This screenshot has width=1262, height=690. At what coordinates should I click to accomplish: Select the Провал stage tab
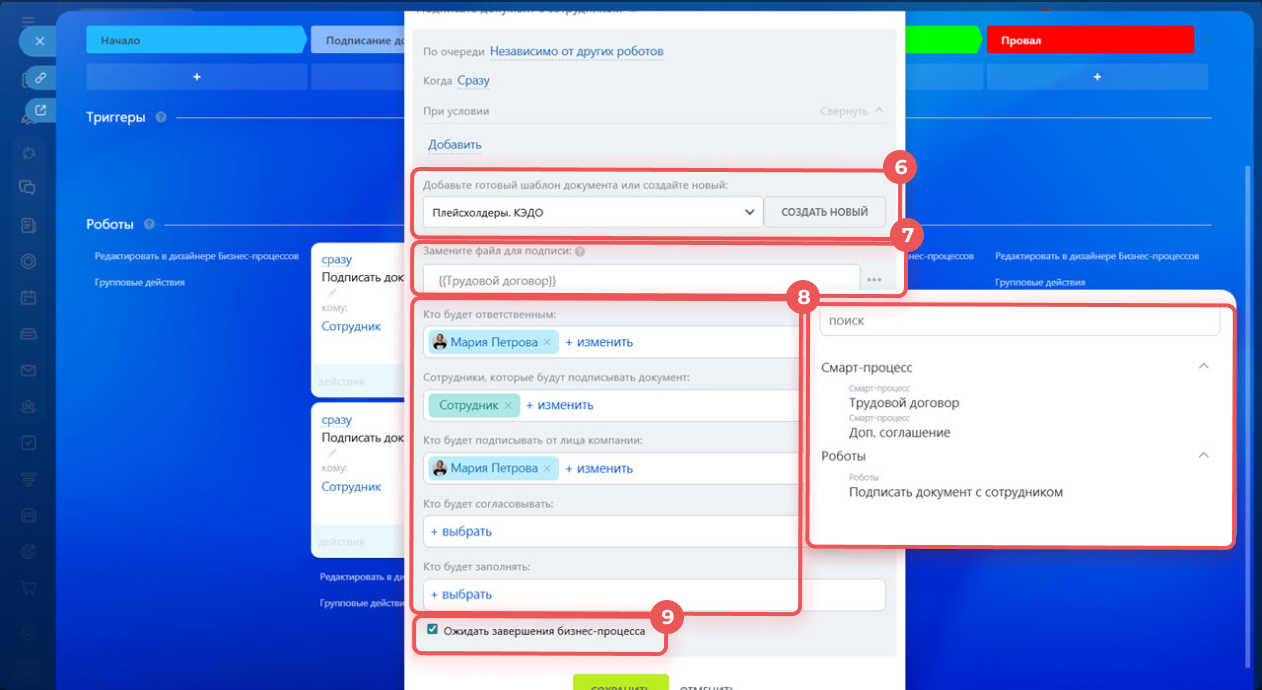point(1089,40)
